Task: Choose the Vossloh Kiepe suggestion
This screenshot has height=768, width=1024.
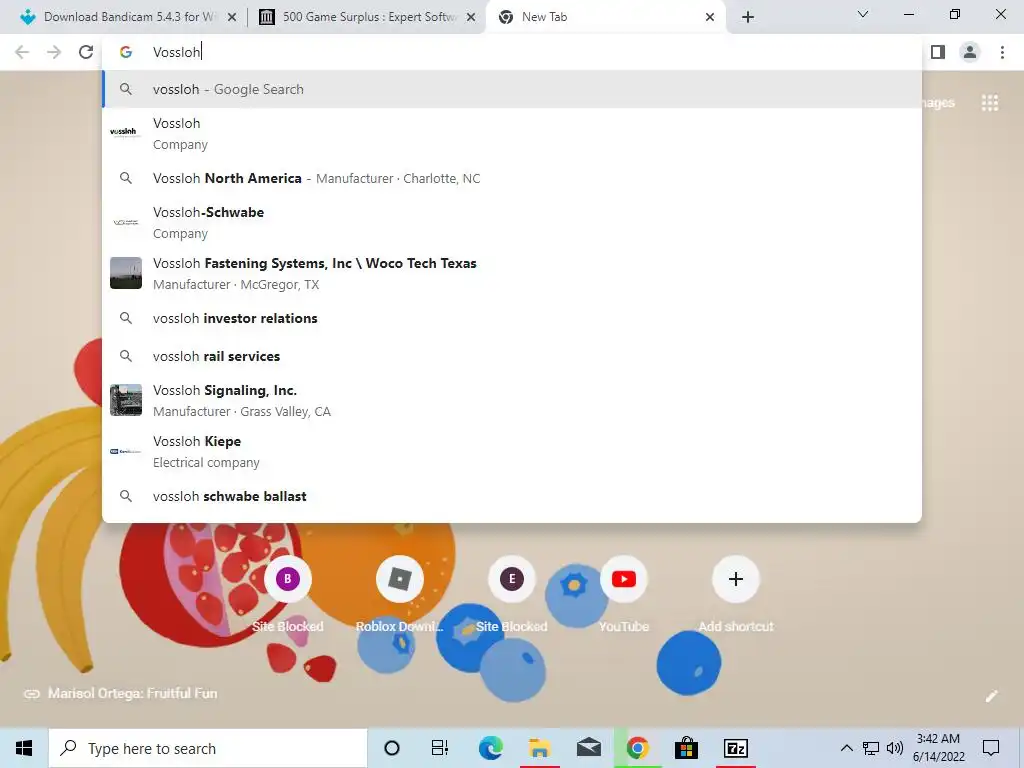Action: pyautogui.click(x=511, y=451)
